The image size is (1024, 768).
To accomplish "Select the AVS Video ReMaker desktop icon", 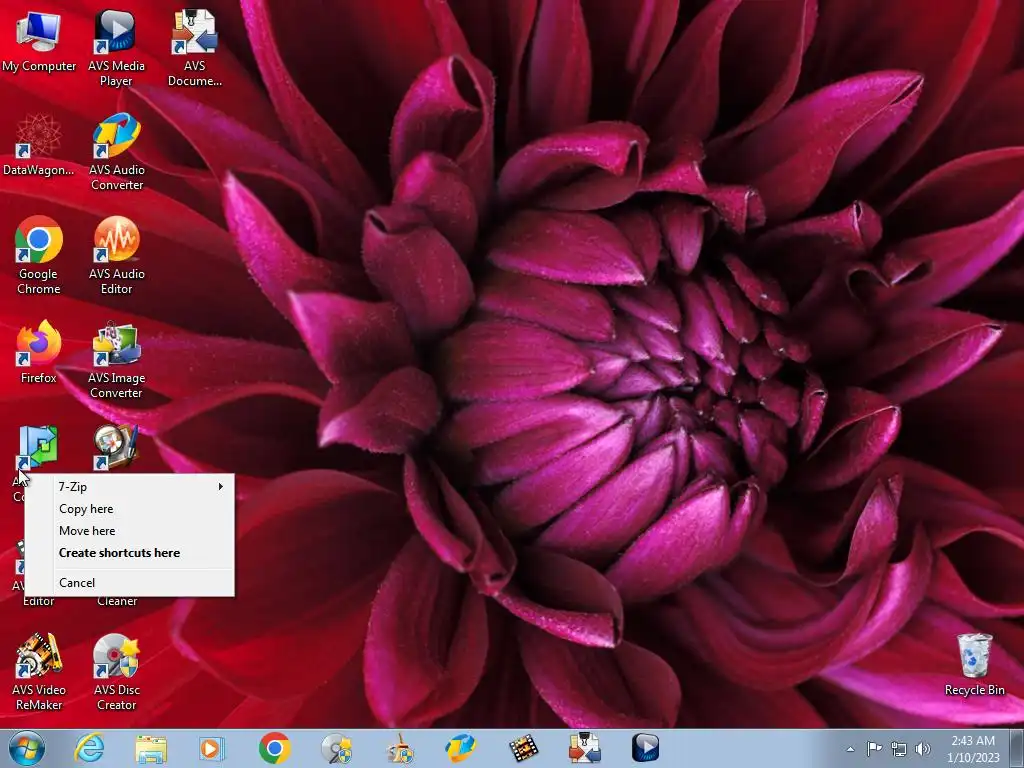I will (39, 672).
